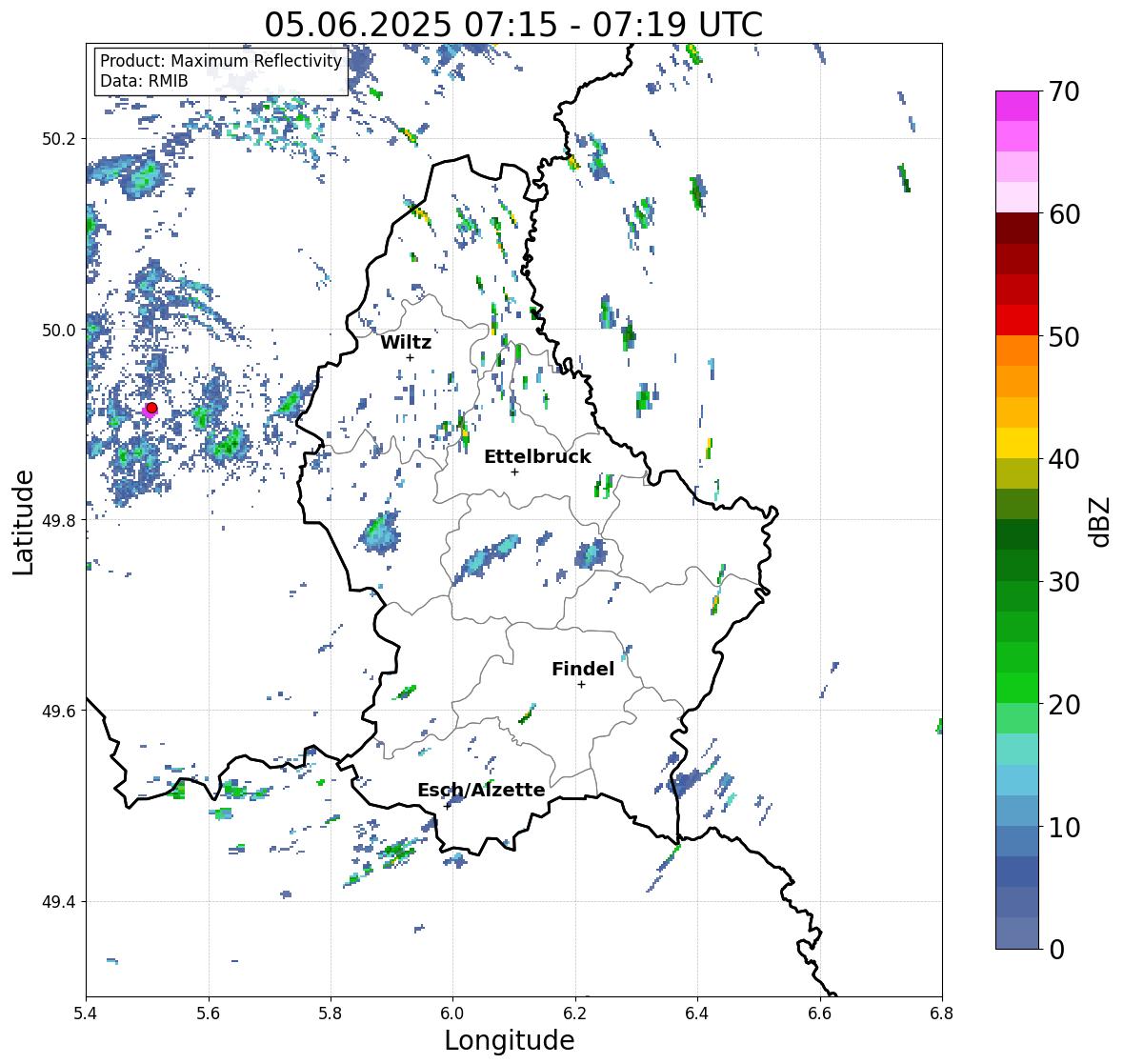This screenshot has width=1123, height=1064.
Task: Click latitude tick label 50.2
Action: [x=59, y=139]
